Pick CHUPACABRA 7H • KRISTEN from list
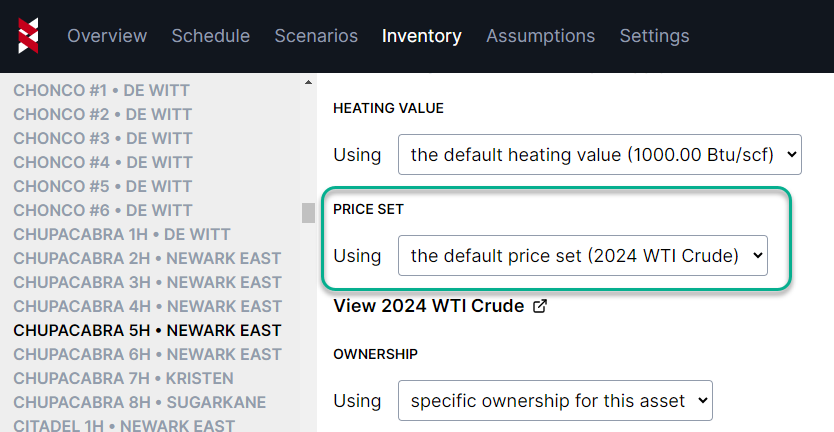 (x=123, y=378)
